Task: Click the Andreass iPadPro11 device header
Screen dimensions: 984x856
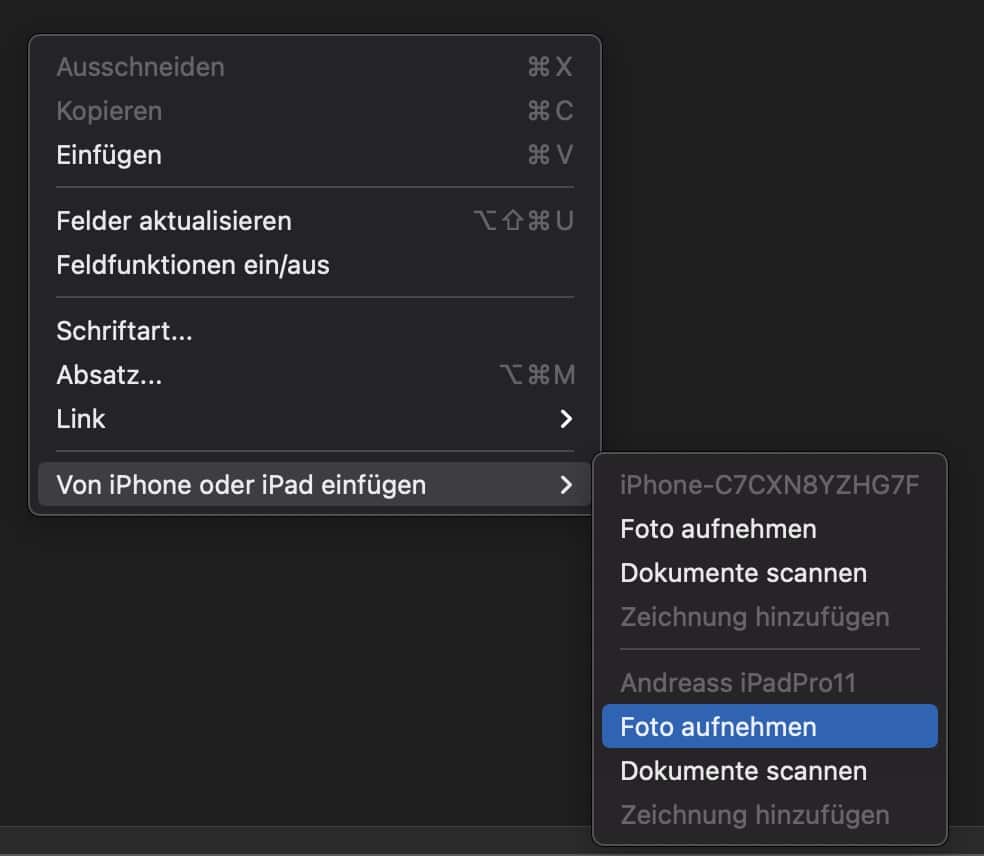Action: click(x=738, y=683)
